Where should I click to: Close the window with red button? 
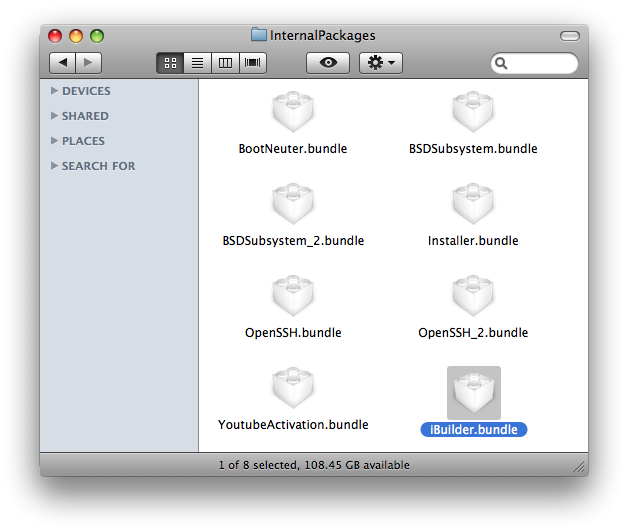coord(55,36)
